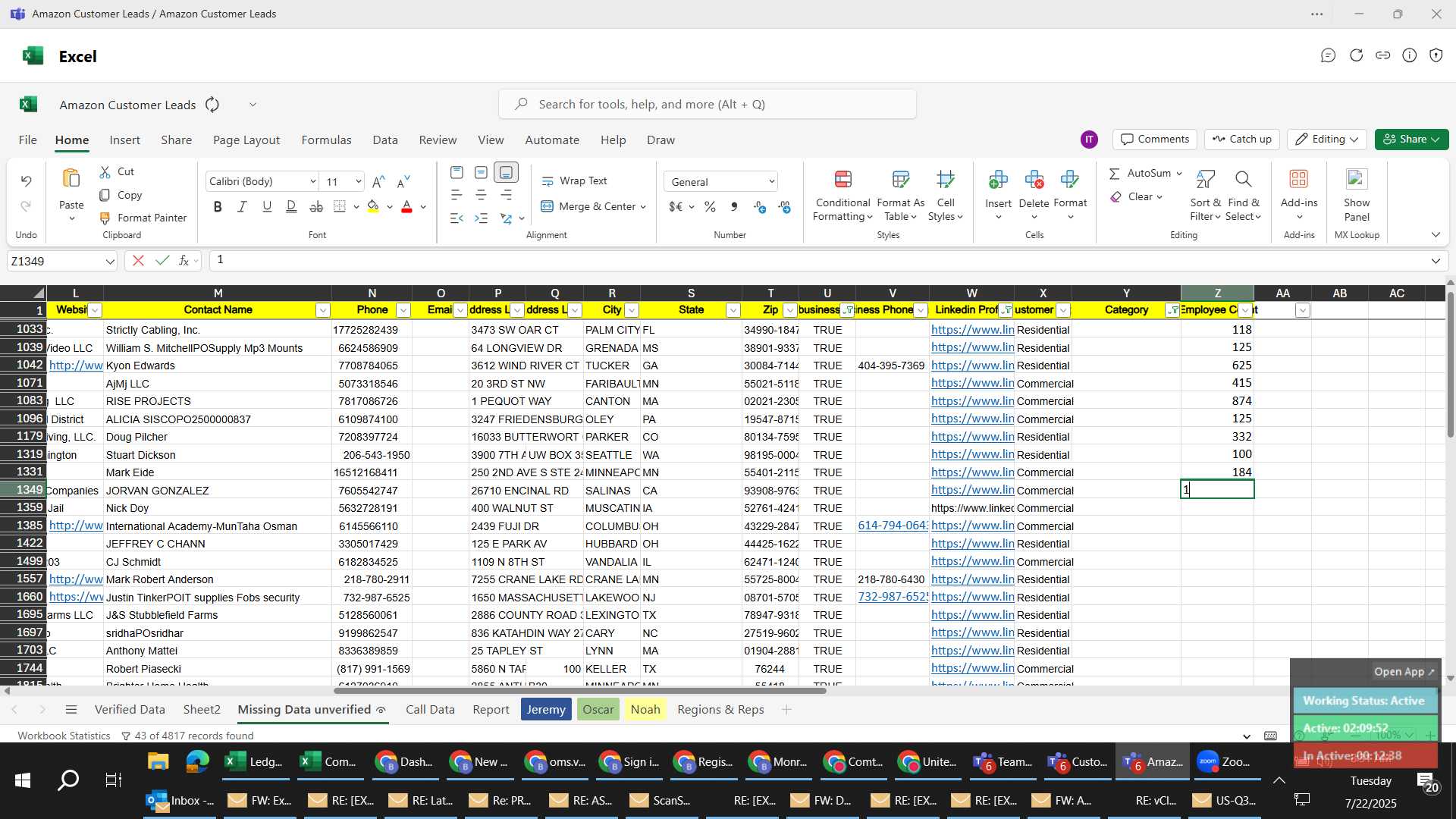Open the Show Panel MX Lookup icon

(1357, 179)
